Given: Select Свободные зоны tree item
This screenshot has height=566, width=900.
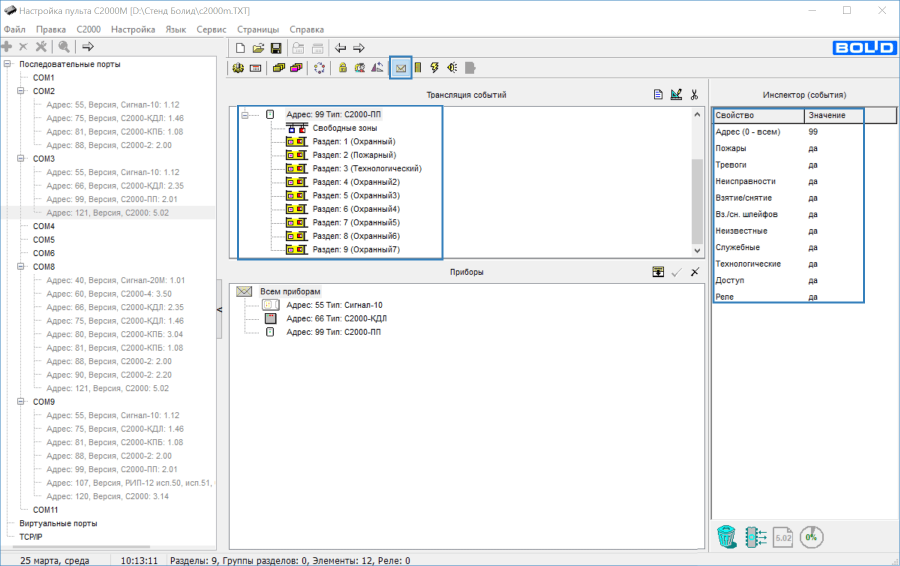Looking at the screenshot, I should (x=344, y=128).
